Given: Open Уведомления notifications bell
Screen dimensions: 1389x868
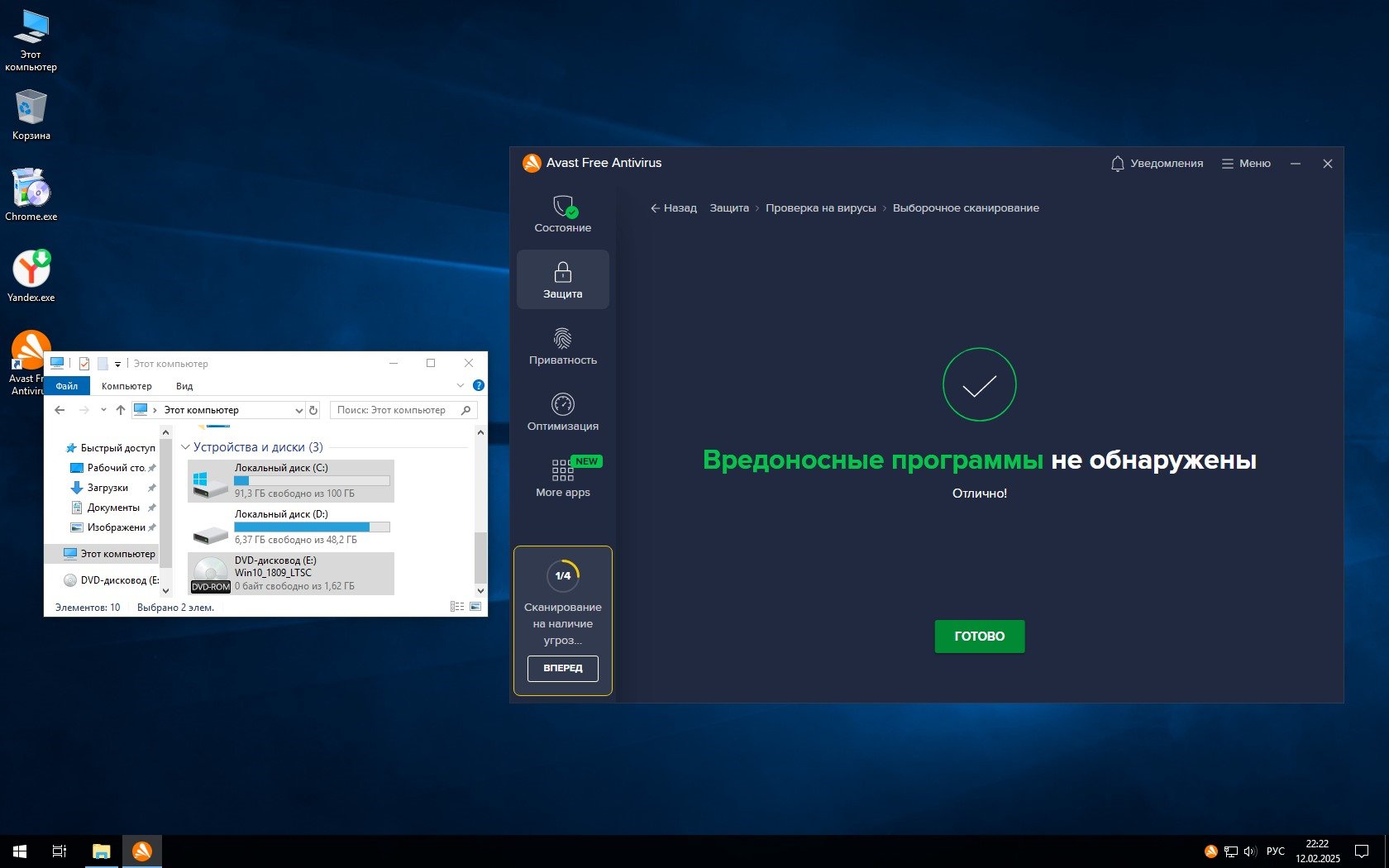Looking at the screenshot, I should click(1156, 164).
